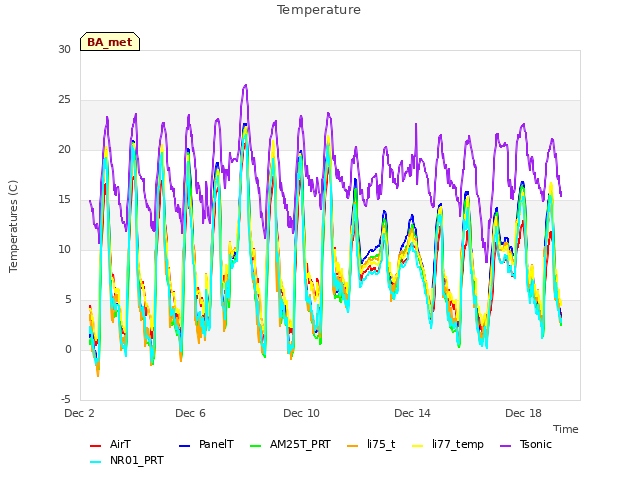
Task: Click the AM25T_PRT green legend swatch
Action: point(255,446)
